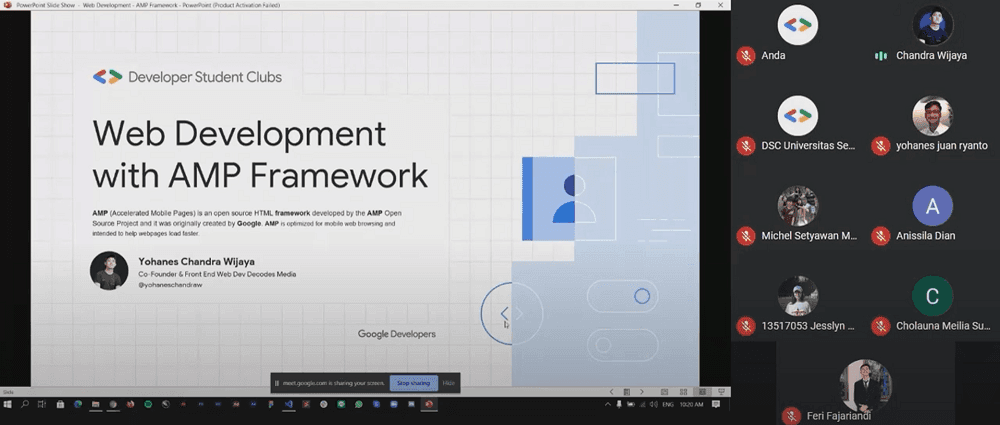1000x425 pixels.
Task: Click the Stop sharing button
Action: (x=413, y=383)
